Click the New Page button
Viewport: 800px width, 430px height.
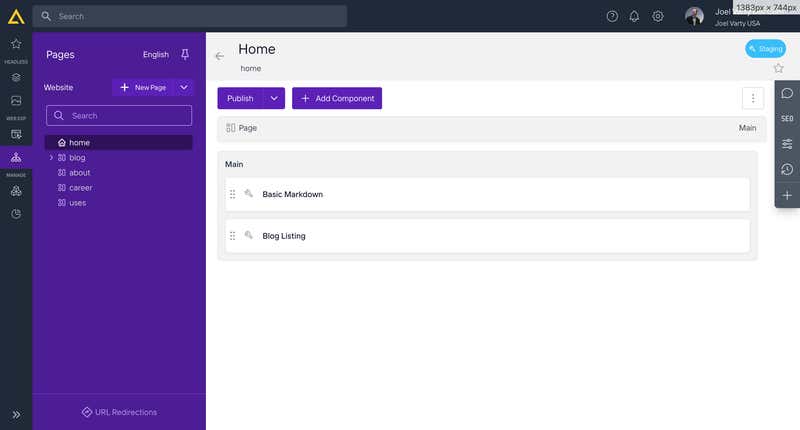point(143,88)
